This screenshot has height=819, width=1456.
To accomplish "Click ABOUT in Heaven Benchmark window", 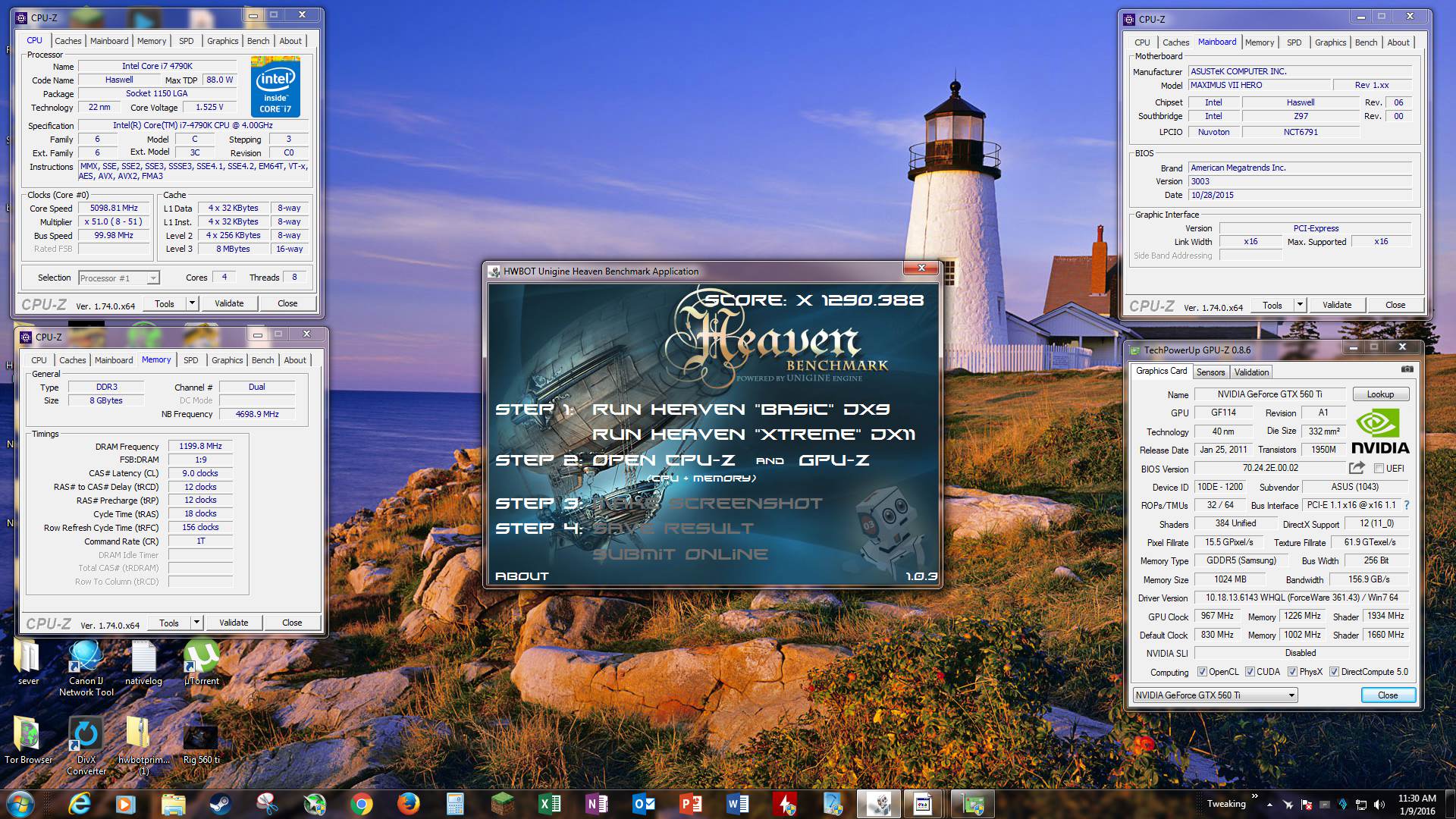I will 522,576.
